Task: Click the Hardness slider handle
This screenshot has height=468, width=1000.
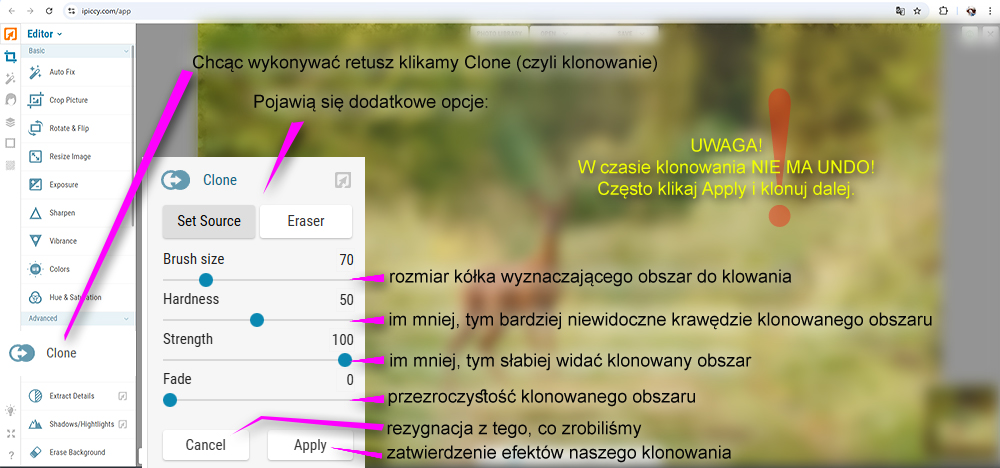Action: 256,320
